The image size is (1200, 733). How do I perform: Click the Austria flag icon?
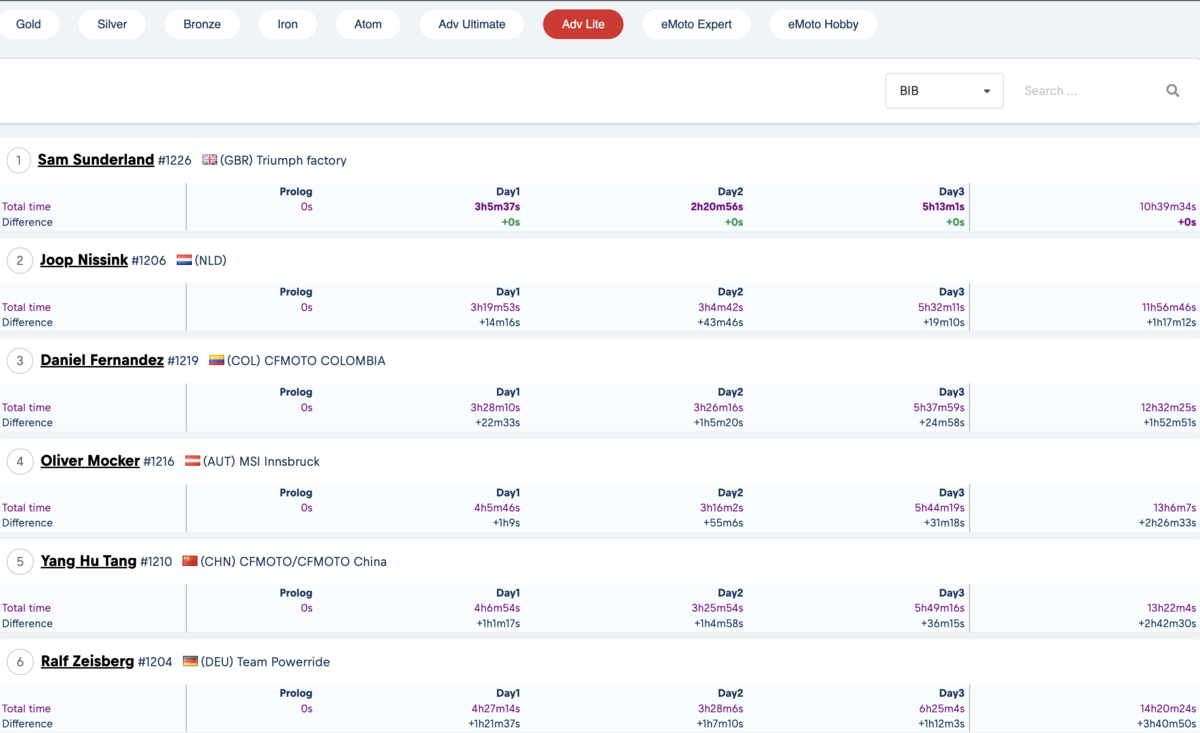tap(192, 460)
